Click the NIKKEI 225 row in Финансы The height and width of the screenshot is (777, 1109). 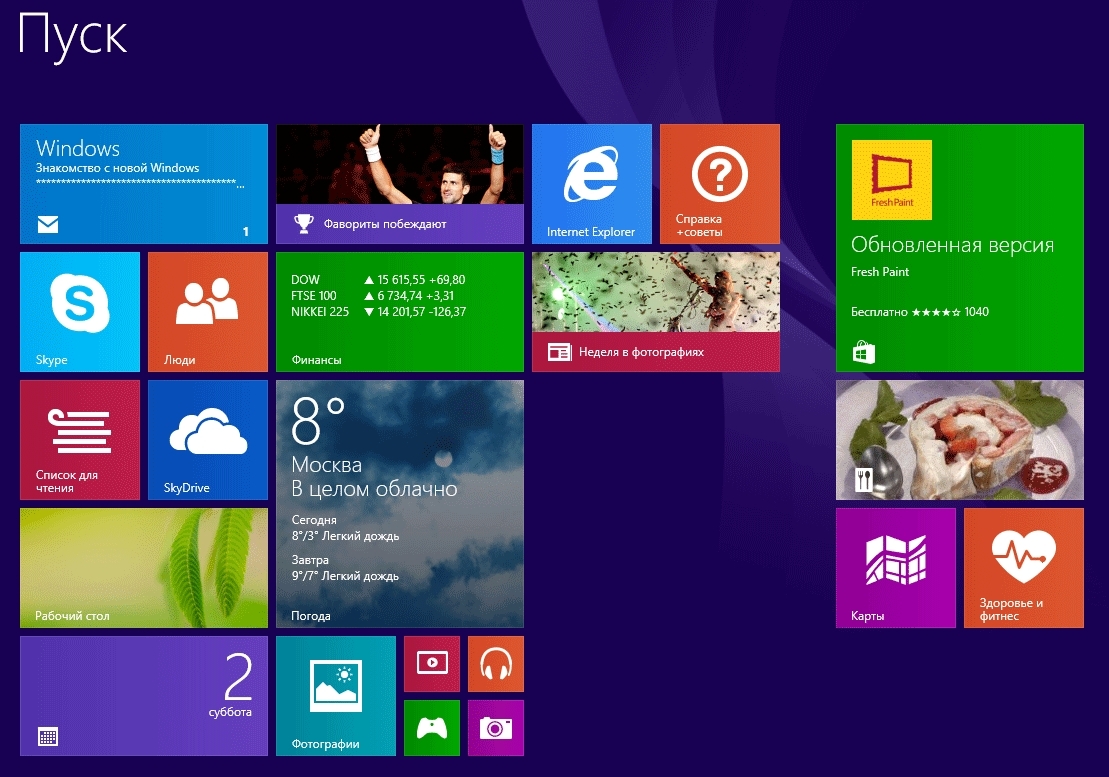tap(378, 312)
